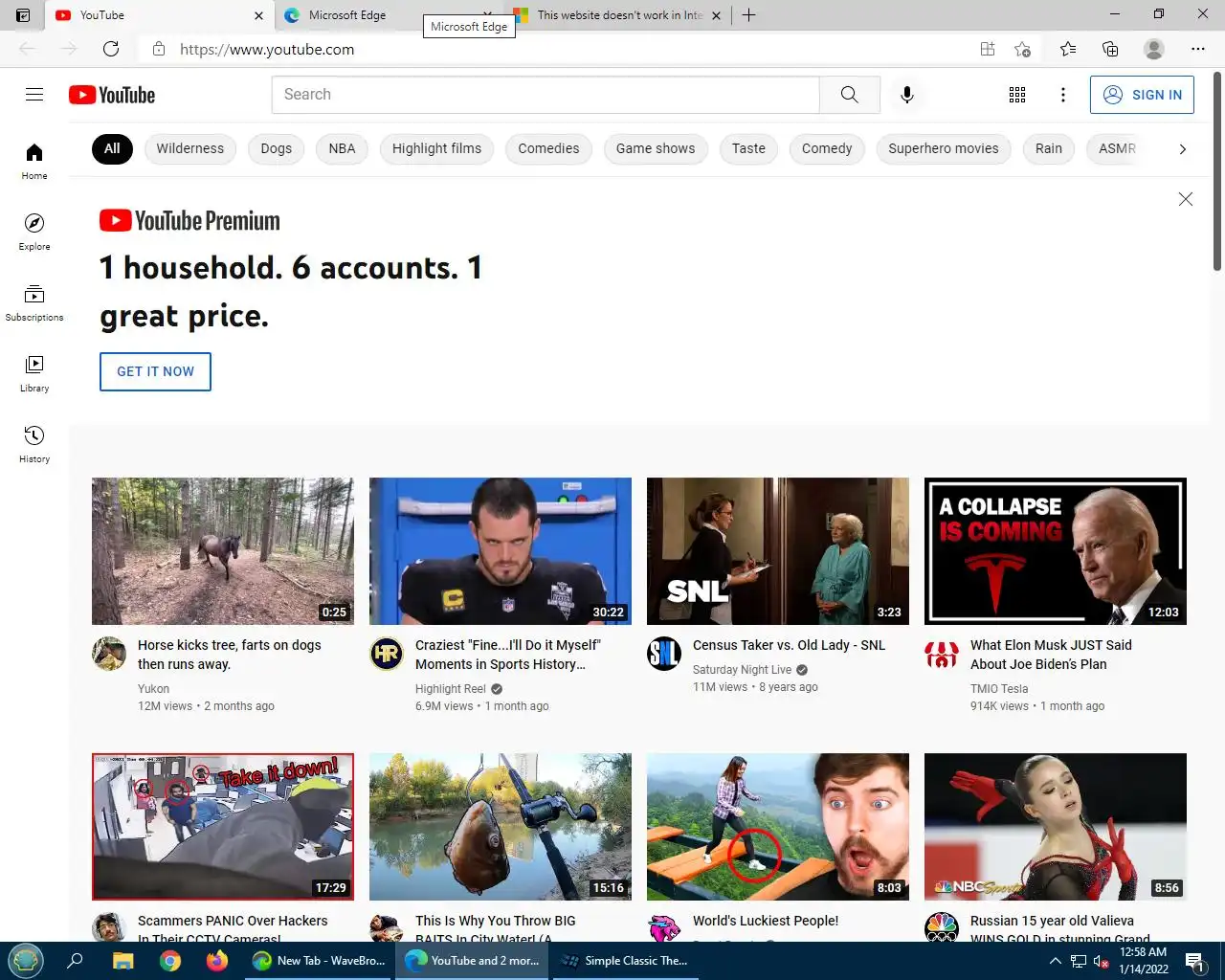Select the Rain chip
1225x980 pixels.
pos(1049,148)
